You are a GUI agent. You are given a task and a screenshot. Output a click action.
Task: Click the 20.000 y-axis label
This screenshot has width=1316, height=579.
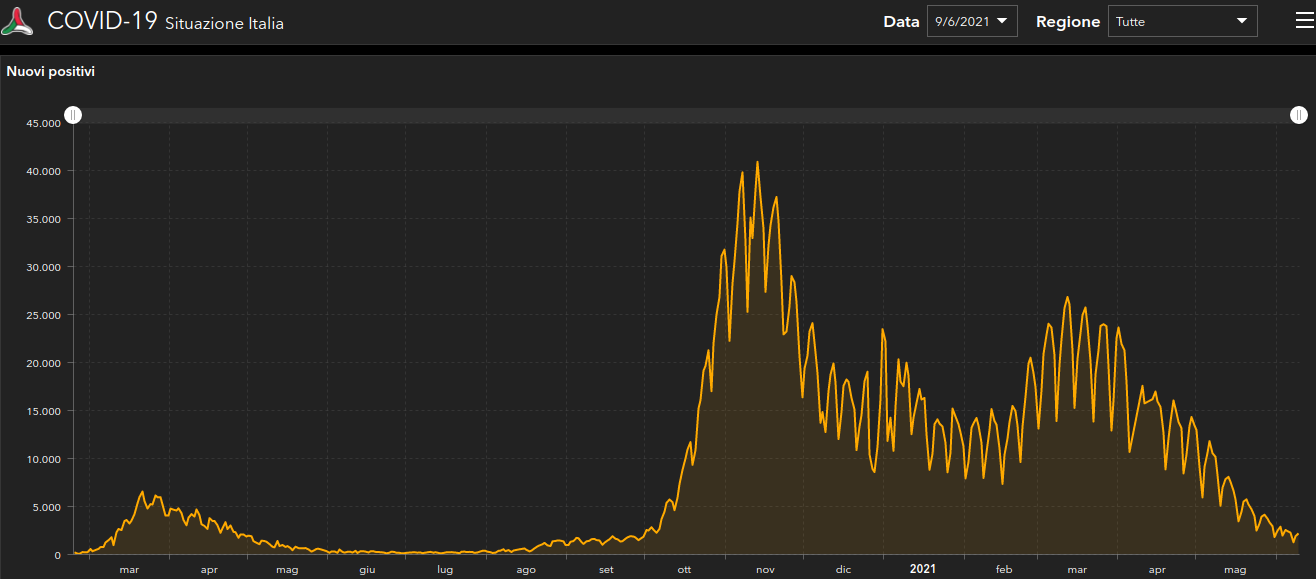(x=44, y=363)
